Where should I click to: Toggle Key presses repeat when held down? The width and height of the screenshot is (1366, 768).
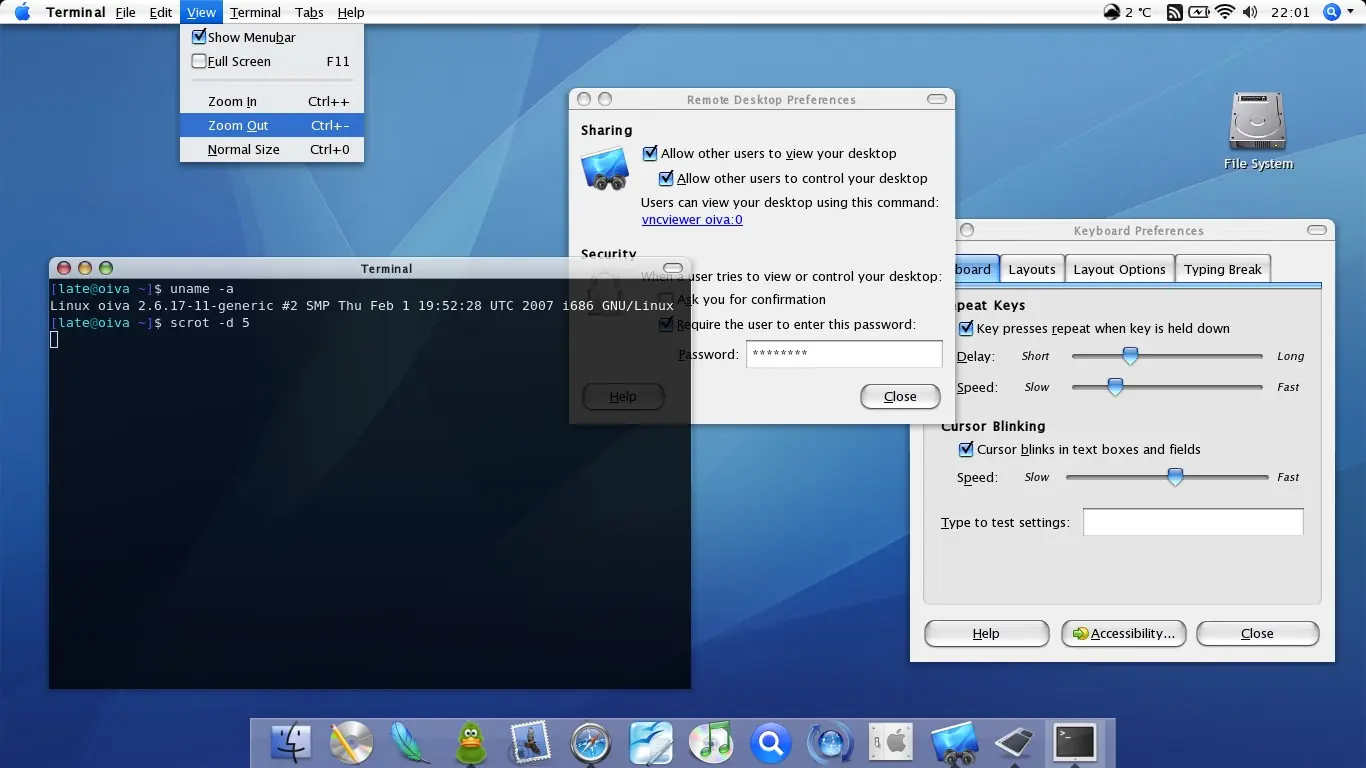(x=966, y=328)
